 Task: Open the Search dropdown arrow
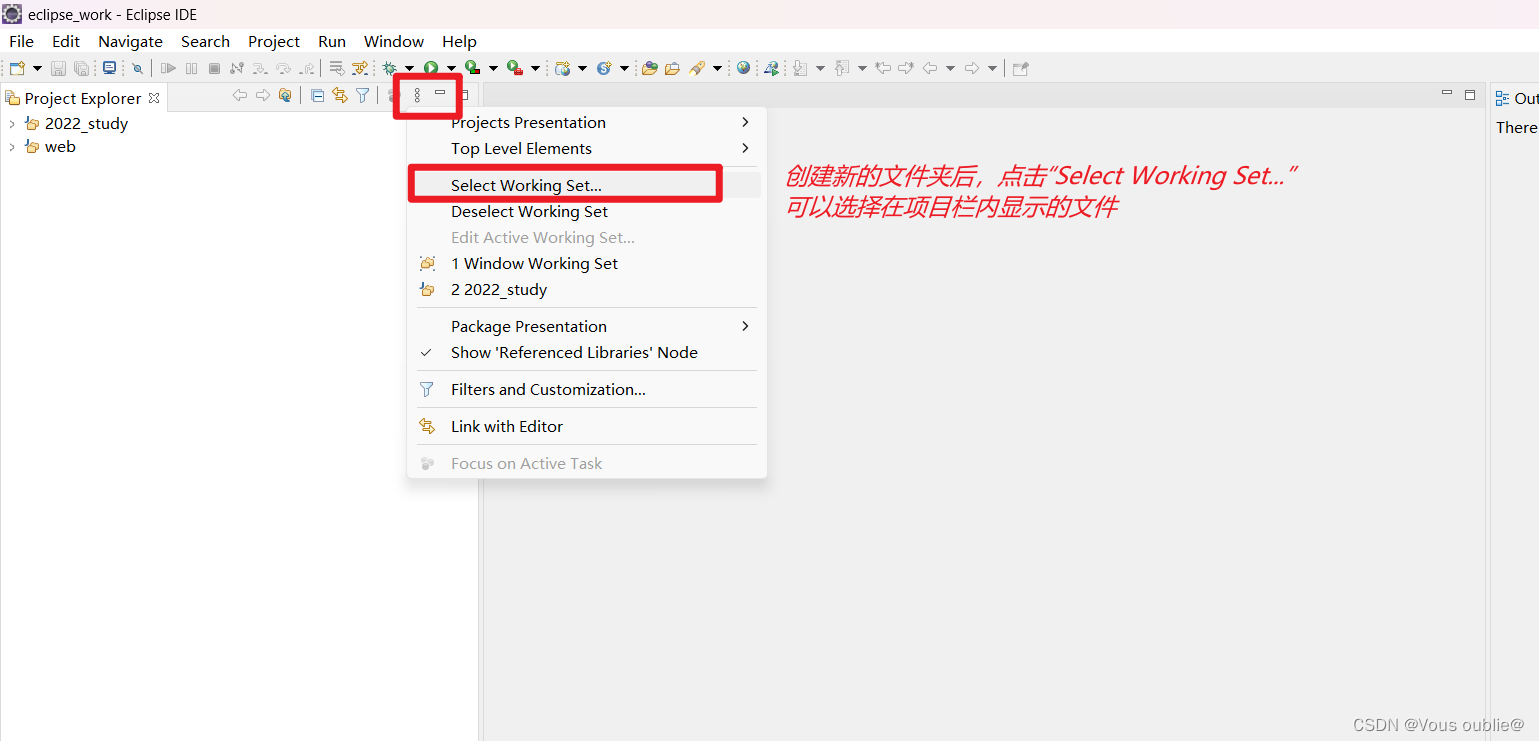click(x=718, y=68)
